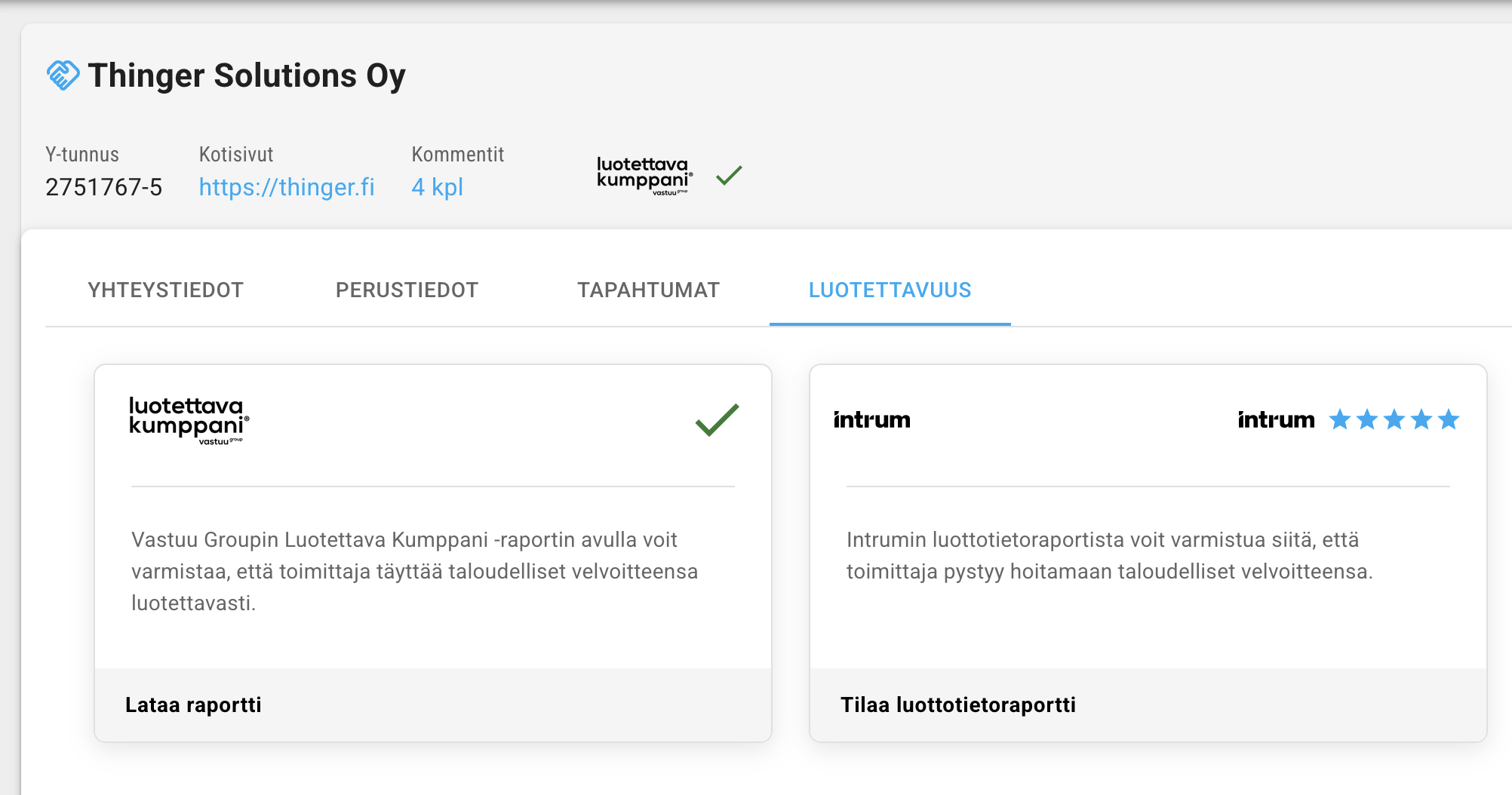Click the Kotisivut label
This screenshot has height=795, width=1512.
click(x=235, y=155)
